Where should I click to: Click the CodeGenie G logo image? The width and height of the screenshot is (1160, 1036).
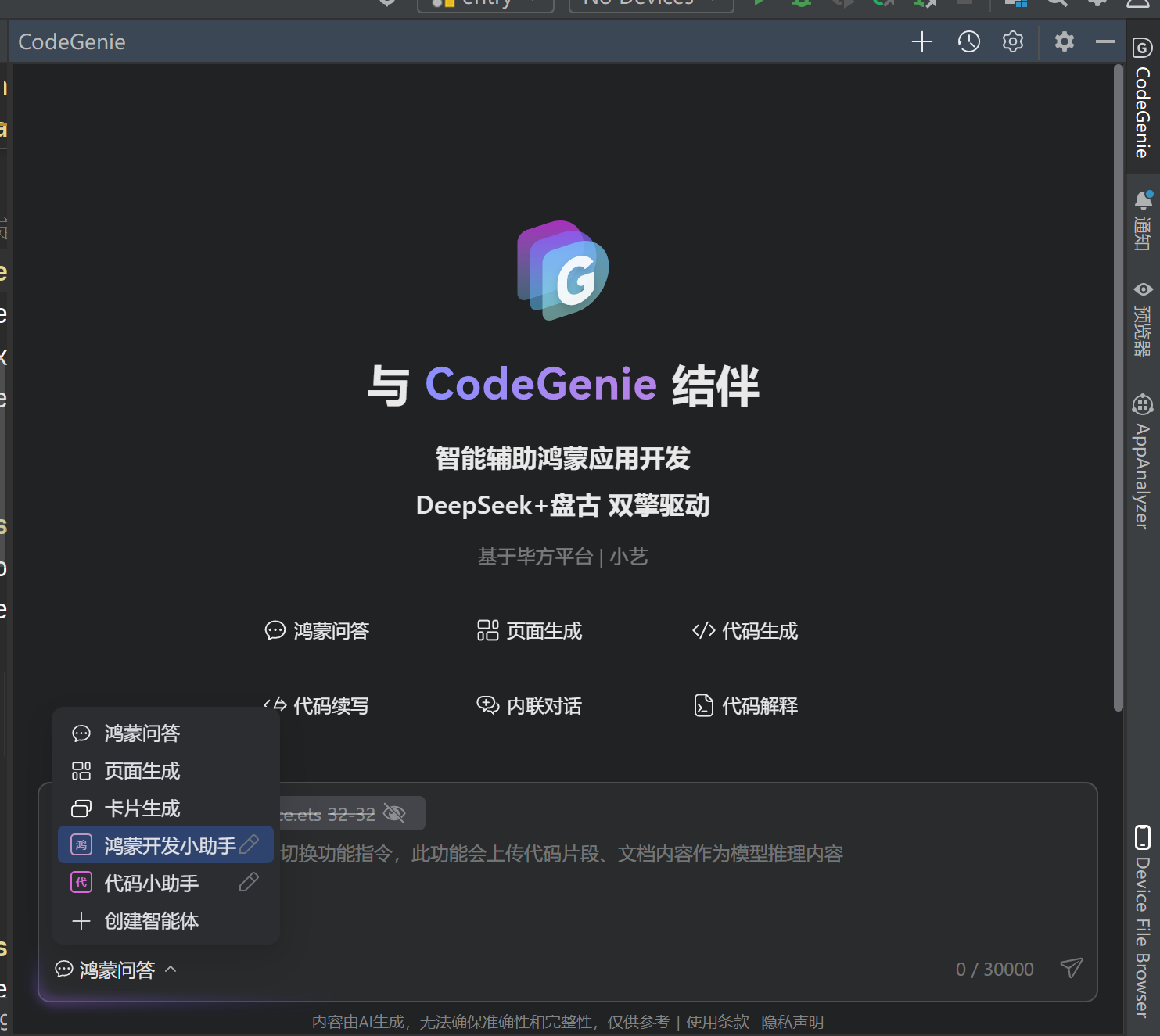tap(563, 271)
